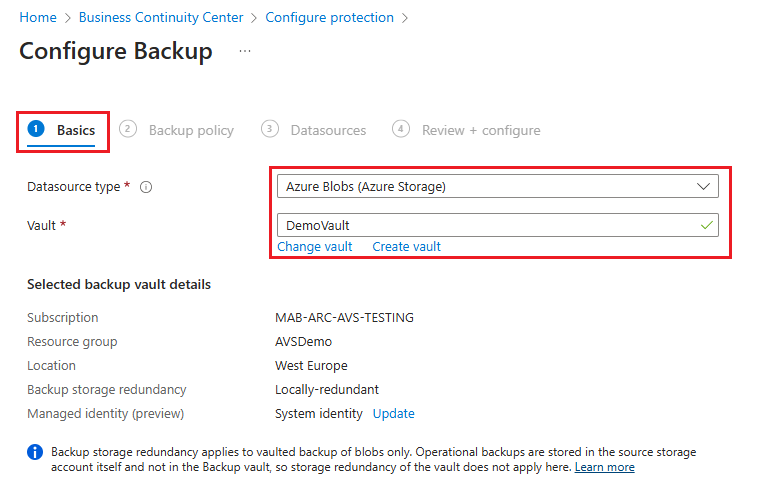Open the Learn more link

(x=604, y=467)
